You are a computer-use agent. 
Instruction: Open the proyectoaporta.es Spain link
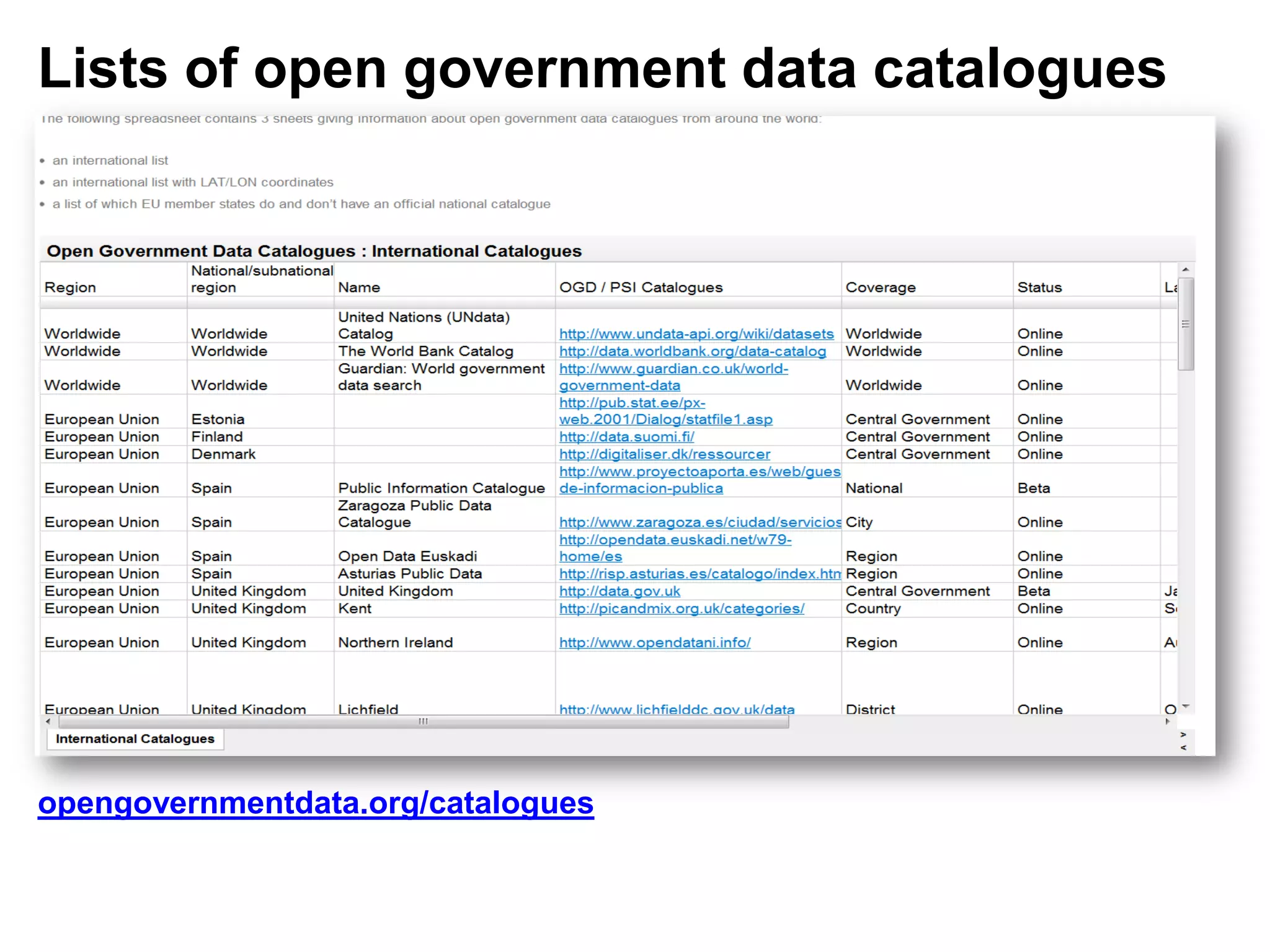pos(699,480)
